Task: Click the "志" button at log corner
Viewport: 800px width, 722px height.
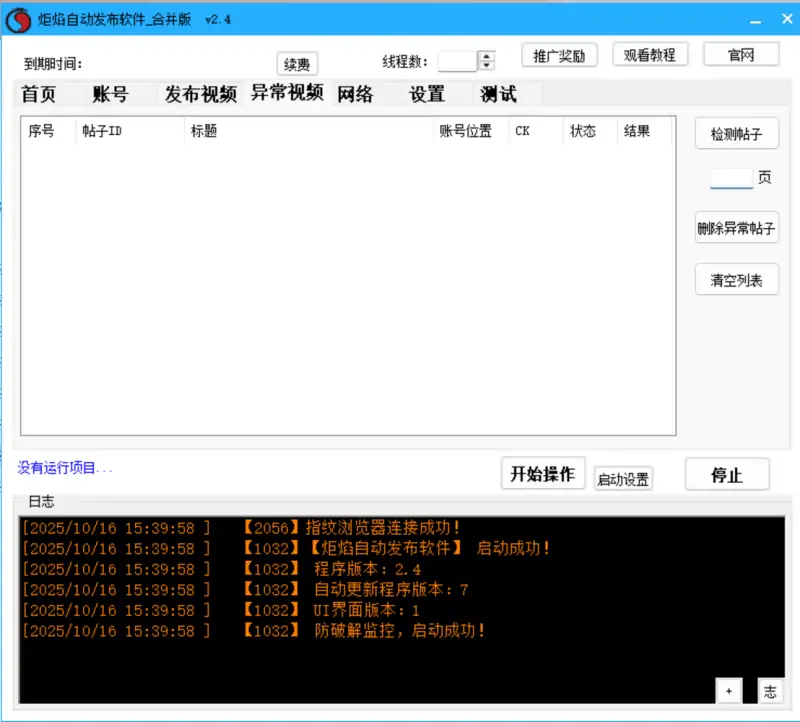Action: pos(769,690)
